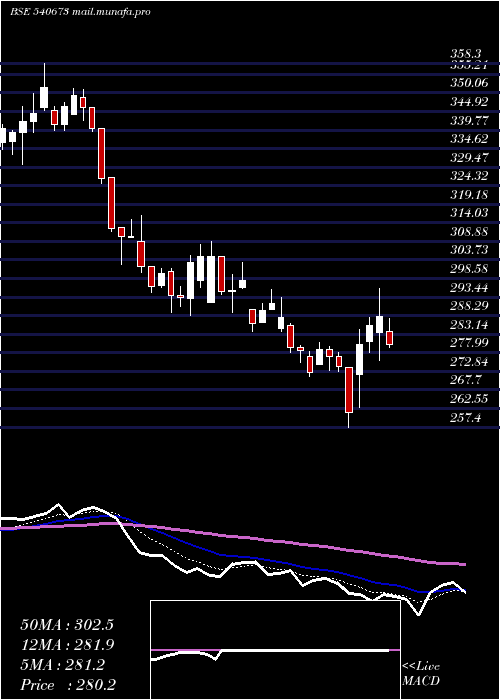Select the 298.58 price axis label
This screenshot has height=700, width=500.
(468, 269)
